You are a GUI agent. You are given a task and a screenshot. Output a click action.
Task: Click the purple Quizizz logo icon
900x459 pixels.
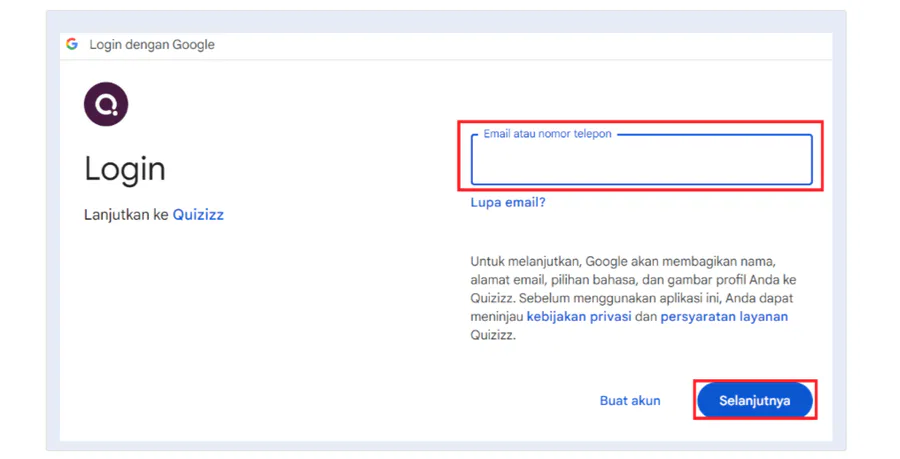(x=106, y=104)
